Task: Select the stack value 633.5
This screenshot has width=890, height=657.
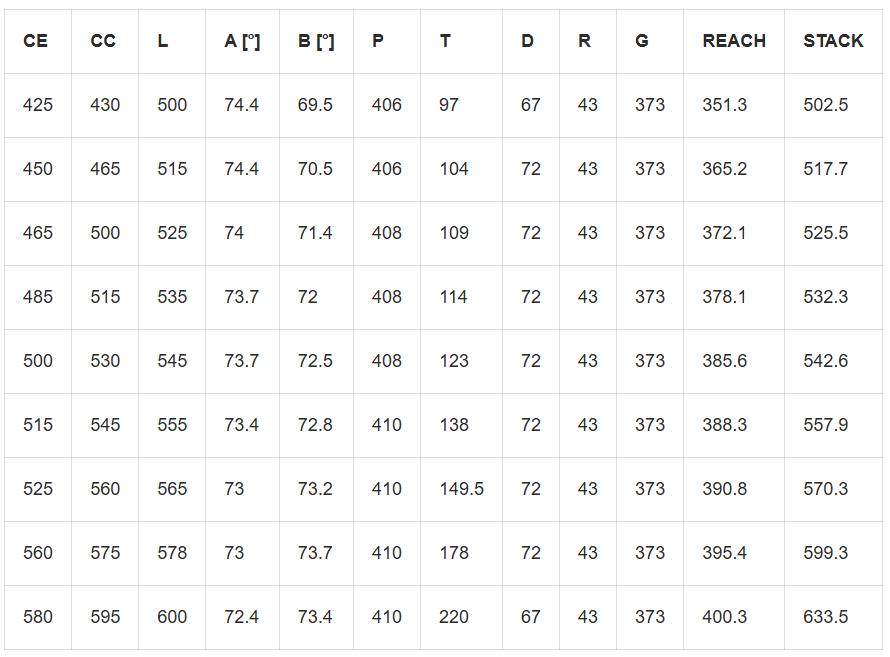Action: [825, 617]
